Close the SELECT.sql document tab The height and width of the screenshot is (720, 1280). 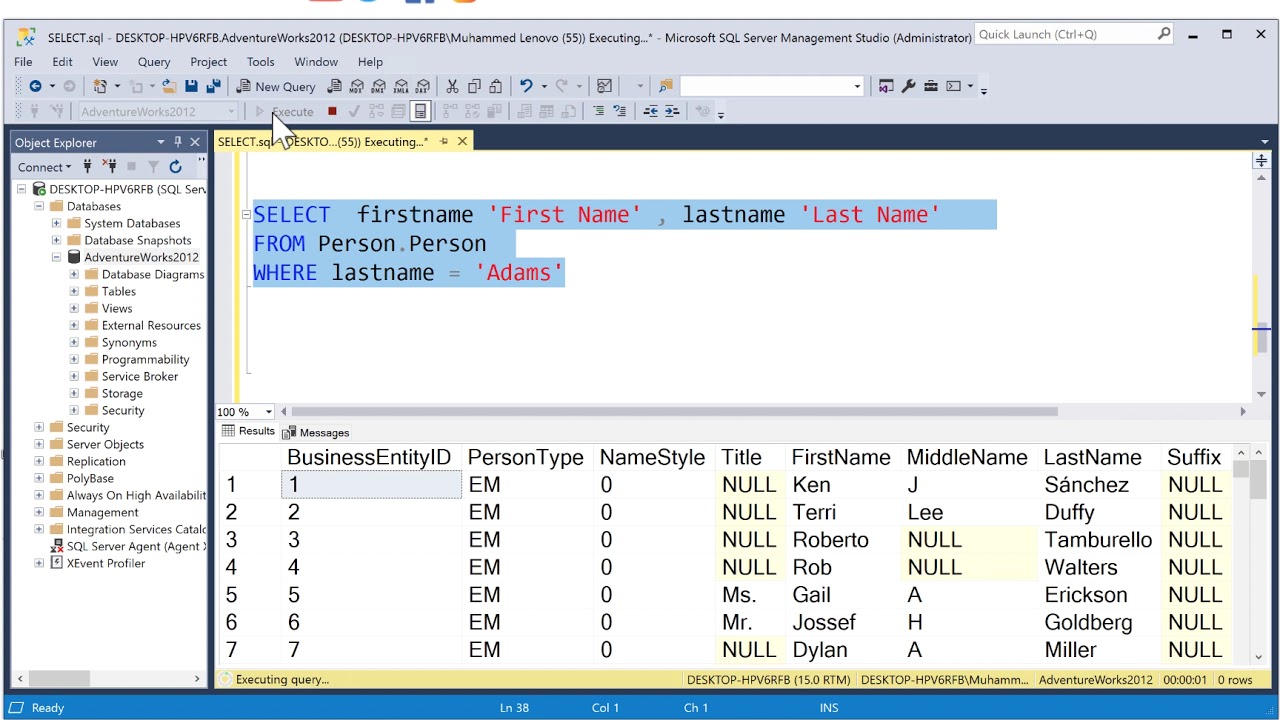(x=462, y=141)
